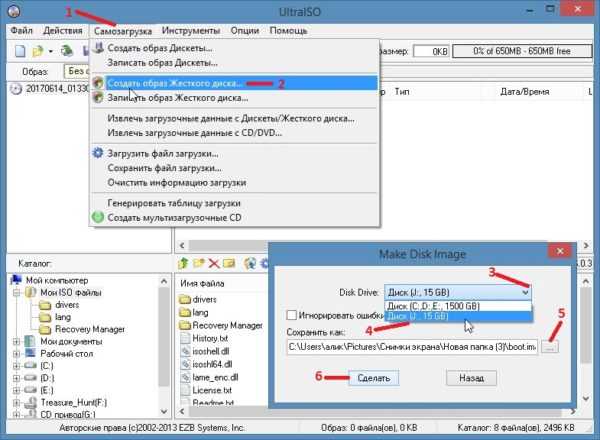This screenshot has width=600, height=440.
Task: Open the Опции menu
Action: click(245, 31)
